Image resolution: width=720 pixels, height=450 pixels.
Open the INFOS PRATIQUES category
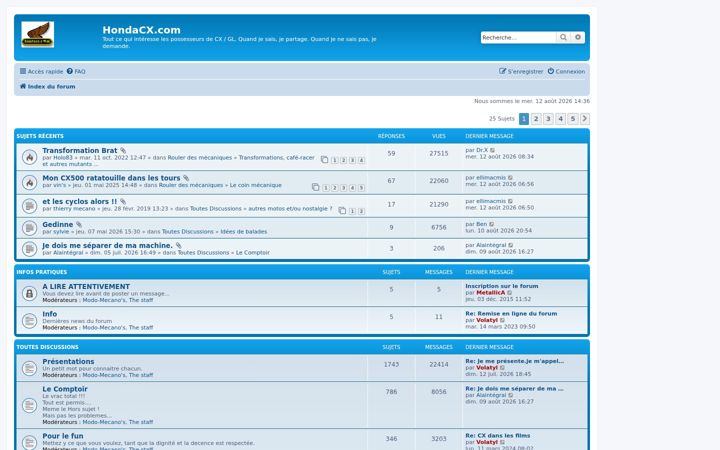(42, 272)
